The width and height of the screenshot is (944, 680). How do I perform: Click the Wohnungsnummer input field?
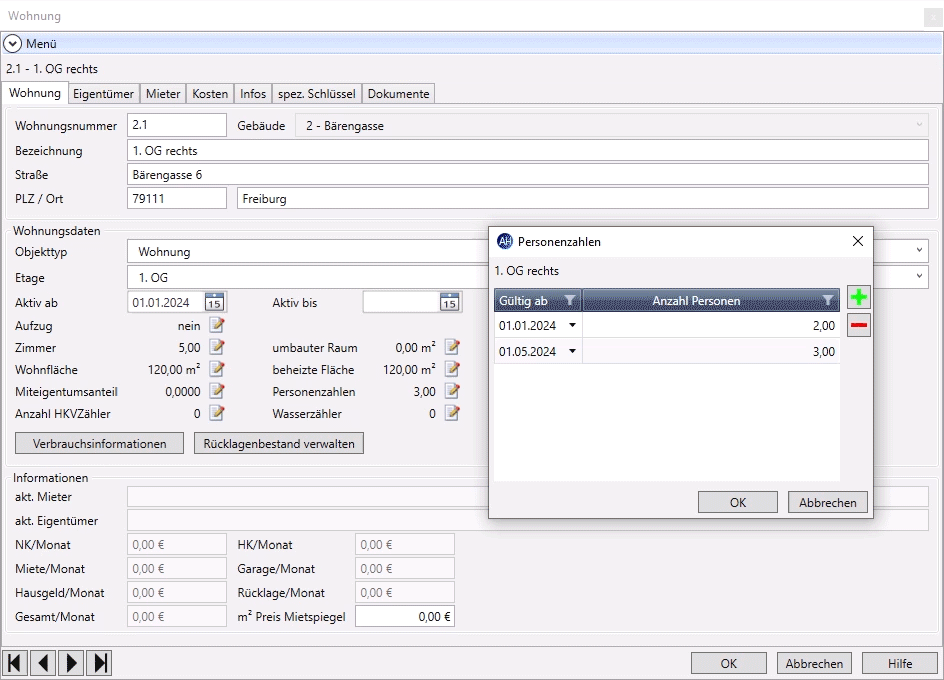(x=177, y=125)
